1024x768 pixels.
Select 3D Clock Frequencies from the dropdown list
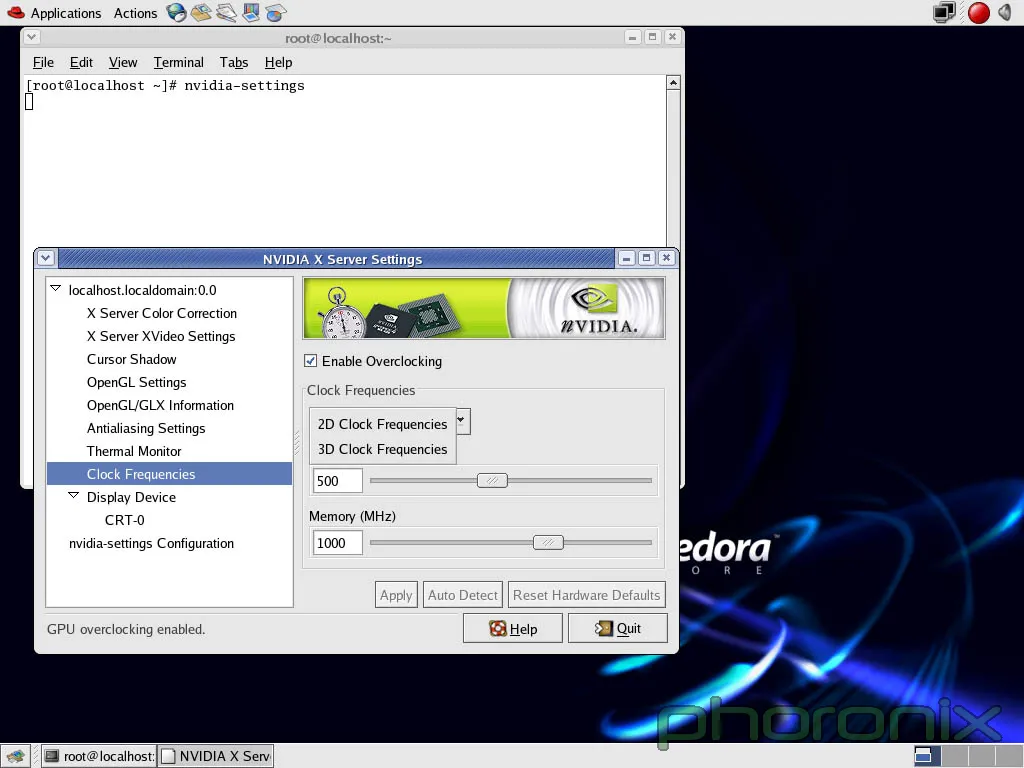(383, 449)
